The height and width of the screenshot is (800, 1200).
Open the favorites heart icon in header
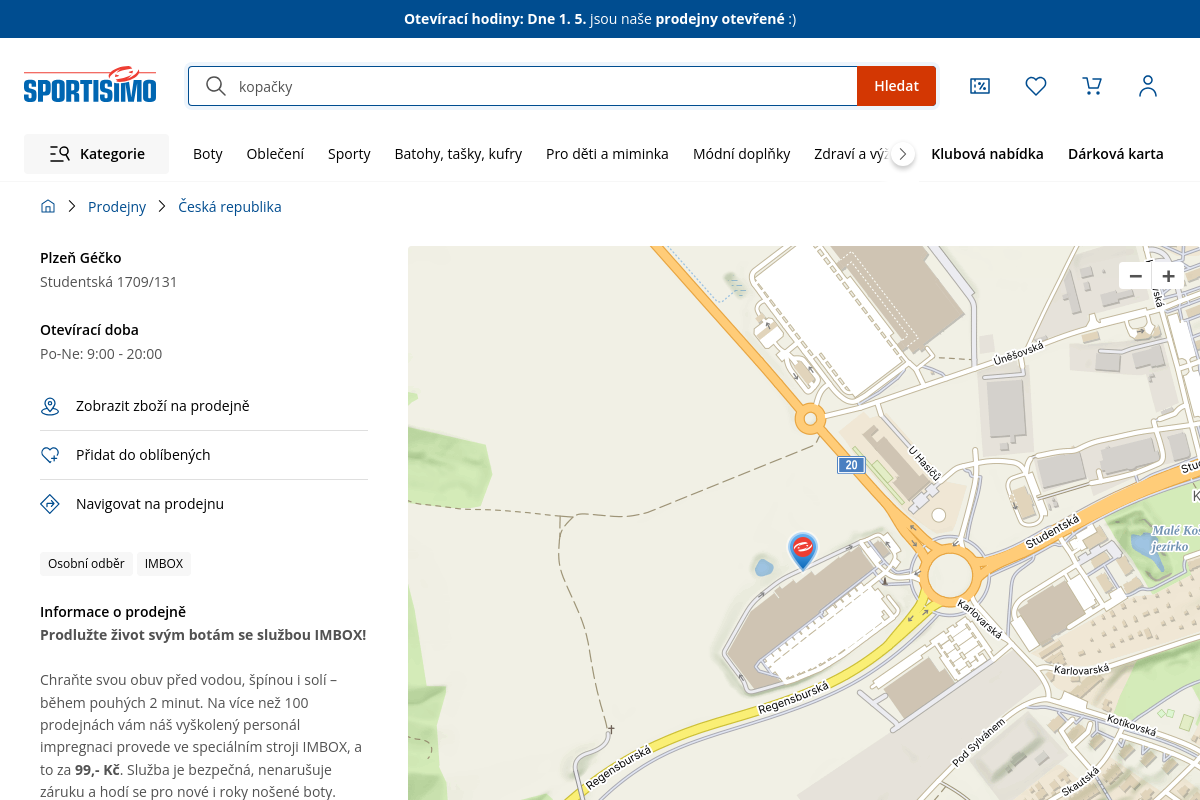pyautogui.click(x=1036, y=86)
